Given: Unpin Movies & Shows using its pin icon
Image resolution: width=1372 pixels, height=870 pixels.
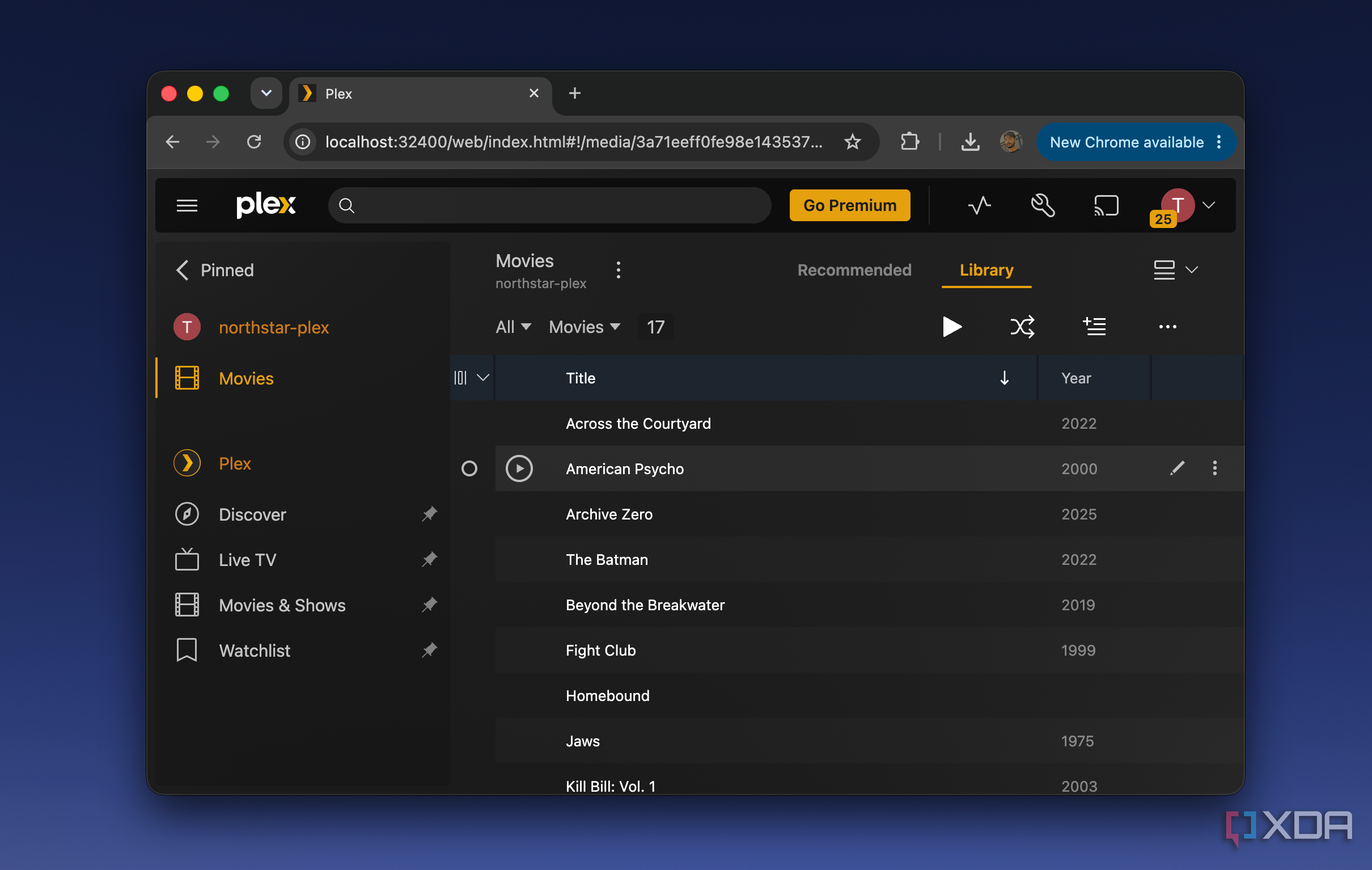Looking at the screenshot, I should tap(429, 605).
